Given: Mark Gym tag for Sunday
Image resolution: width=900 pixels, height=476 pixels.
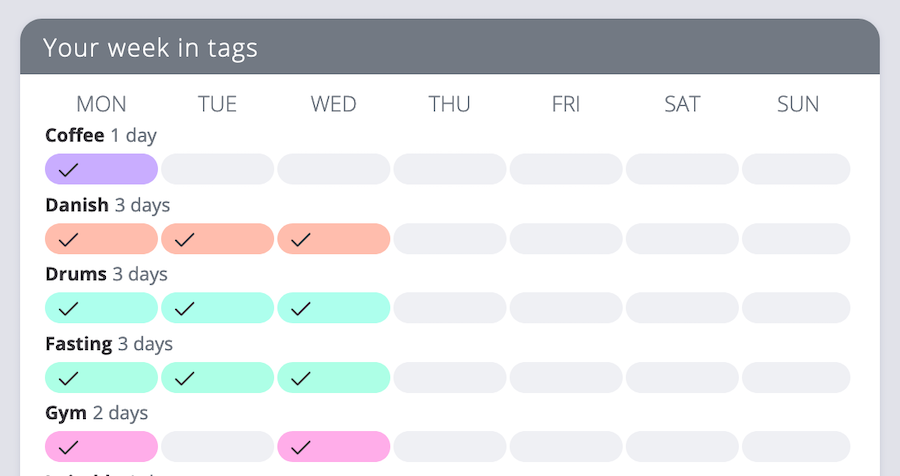Looking at the screenshot, I should (796, 447).
